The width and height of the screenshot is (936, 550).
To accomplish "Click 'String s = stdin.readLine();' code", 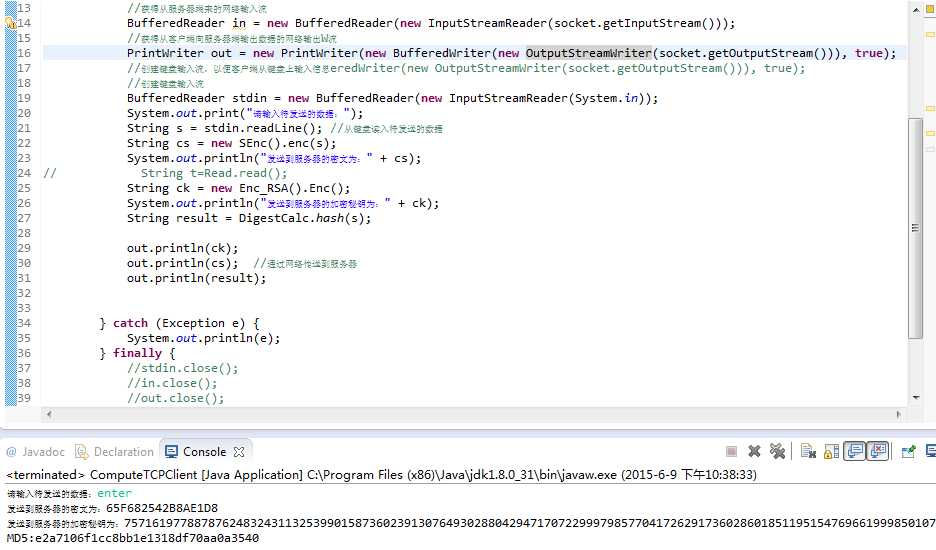I will 224,128.
